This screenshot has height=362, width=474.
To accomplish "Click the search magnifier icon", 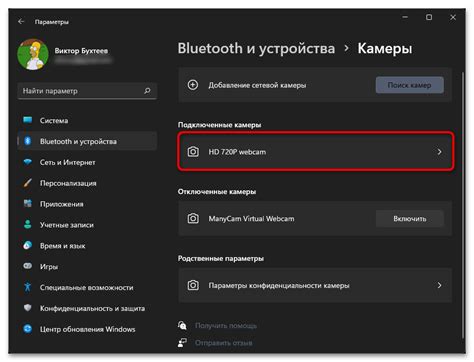I will [147, 91].
